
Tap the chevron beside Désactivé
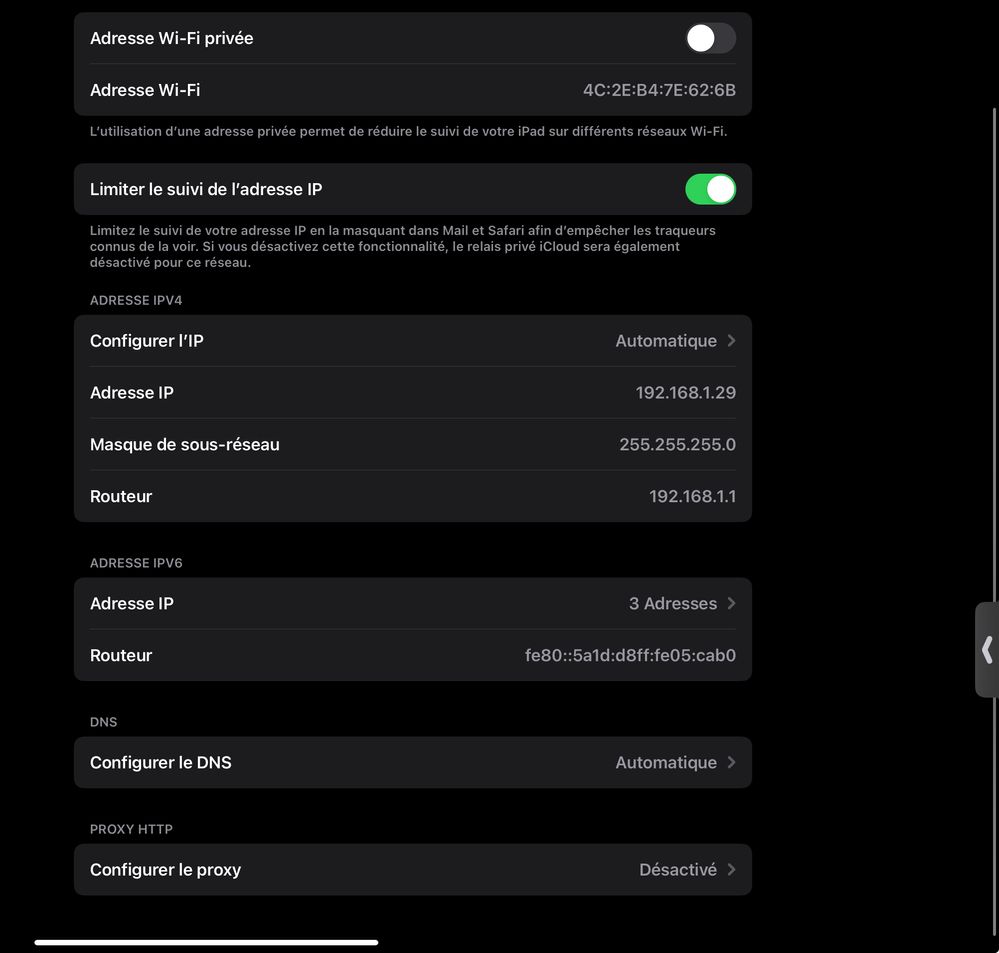coord(732,870)
